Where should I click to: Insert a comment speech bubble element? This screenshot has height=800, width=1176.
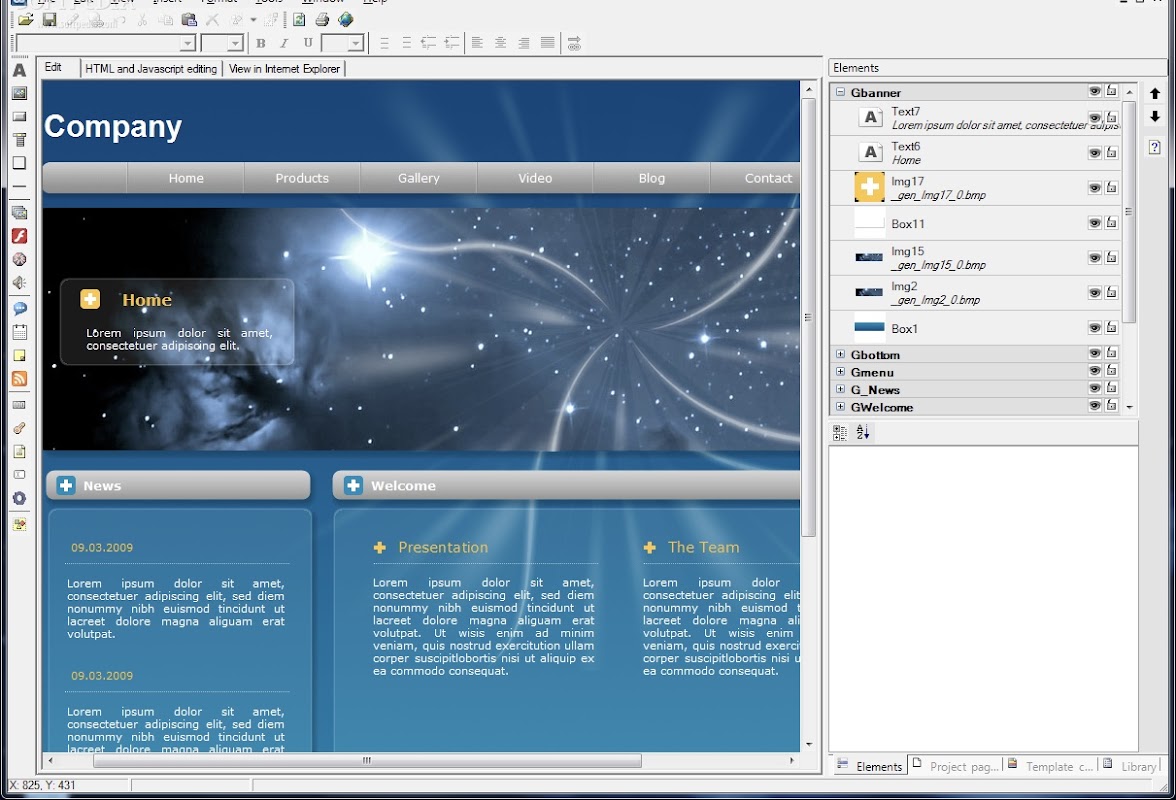tap(20, 308)
